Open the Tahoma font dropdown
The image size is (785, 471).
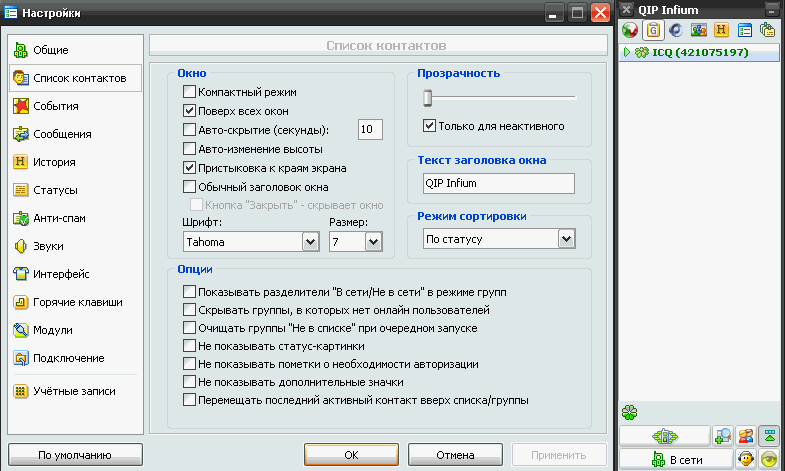310,242
